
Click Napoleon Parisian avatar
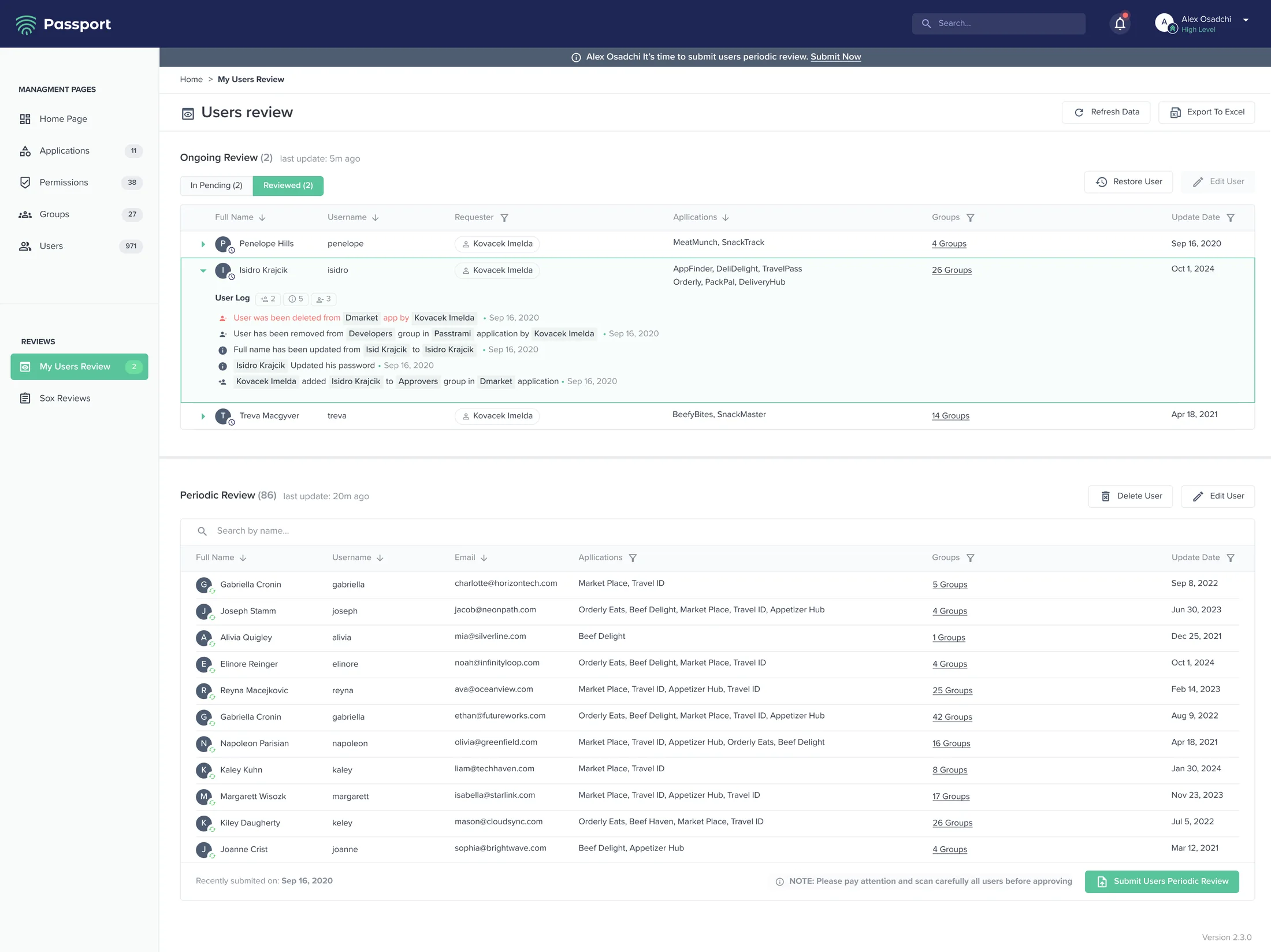pyautogui.click(x=204, y=744)
